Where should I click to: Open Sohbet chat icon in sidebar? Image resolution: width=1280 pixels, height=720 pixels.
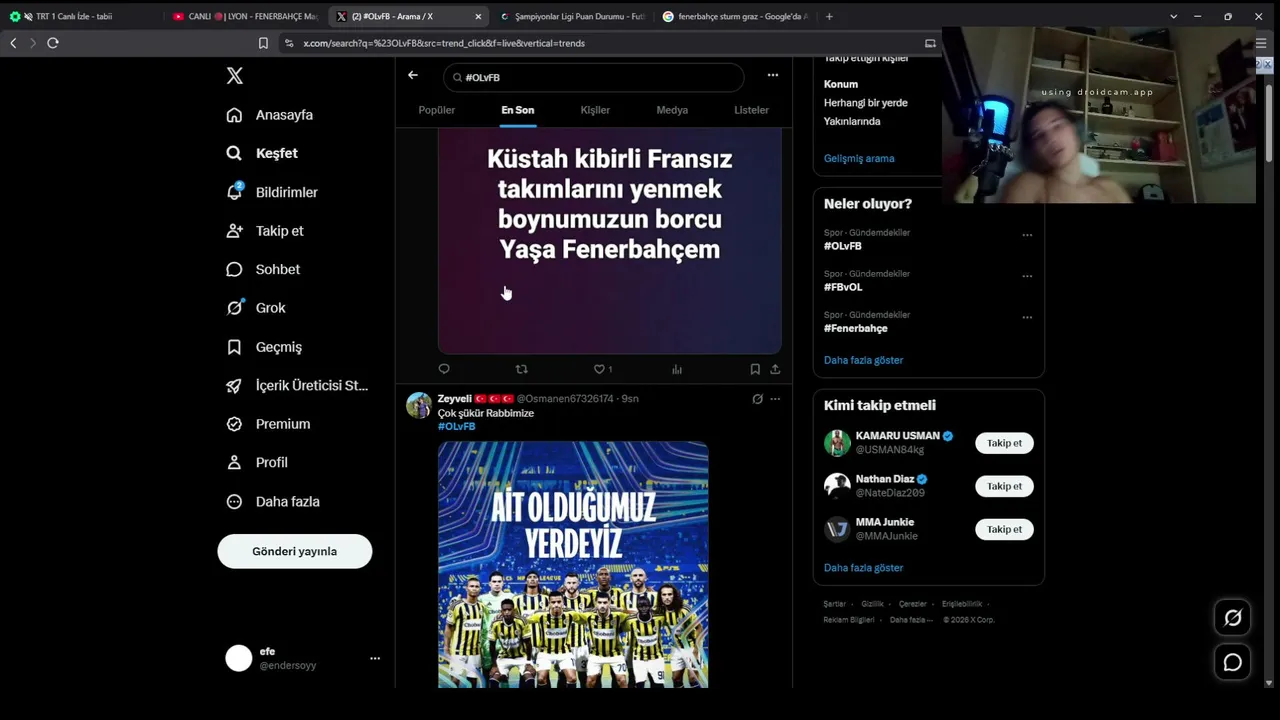[x=234, y=269]
